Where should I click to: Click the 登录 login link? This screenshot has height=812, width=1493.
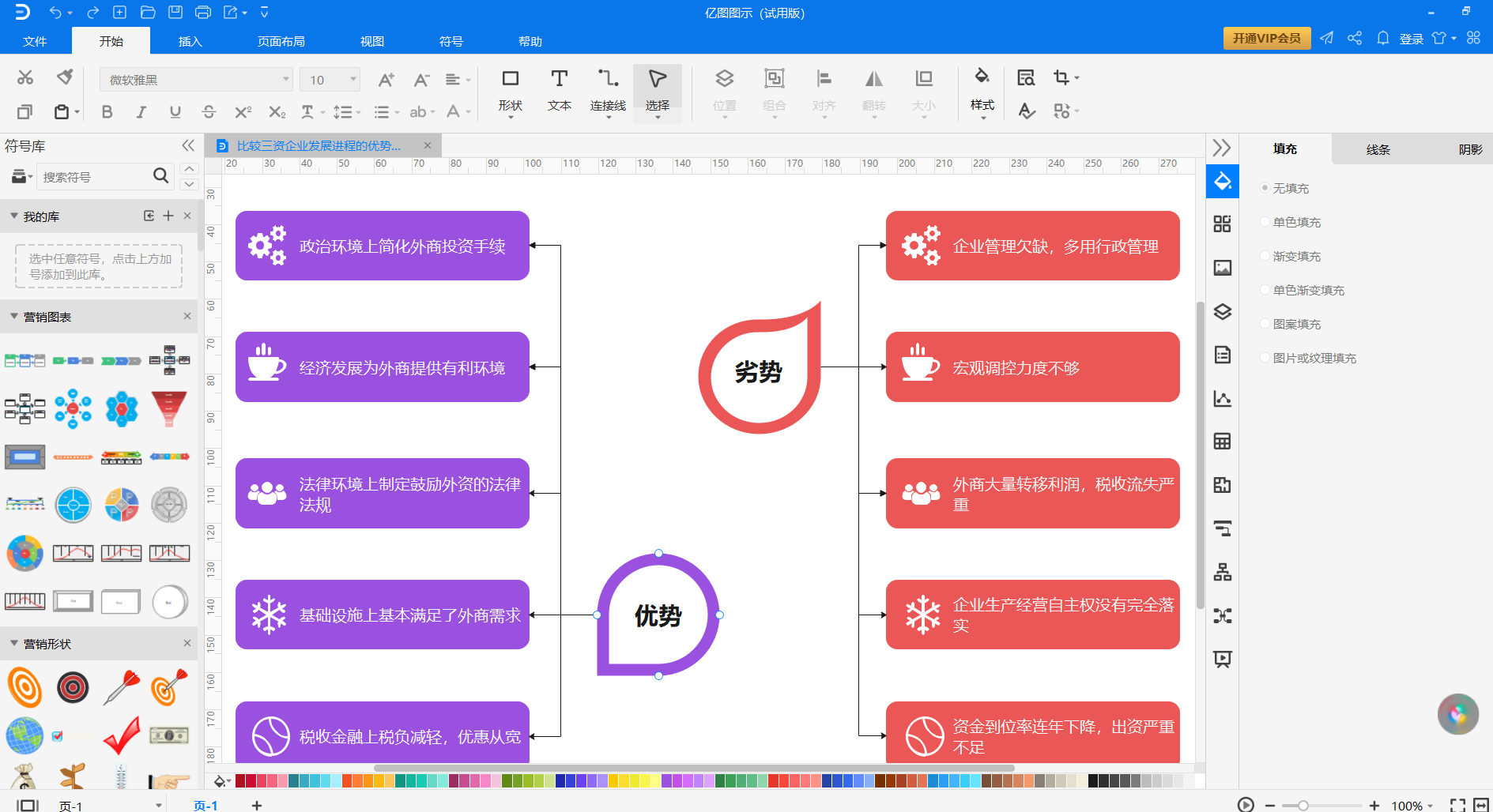pyautogui.click(x=1412, y=39)
